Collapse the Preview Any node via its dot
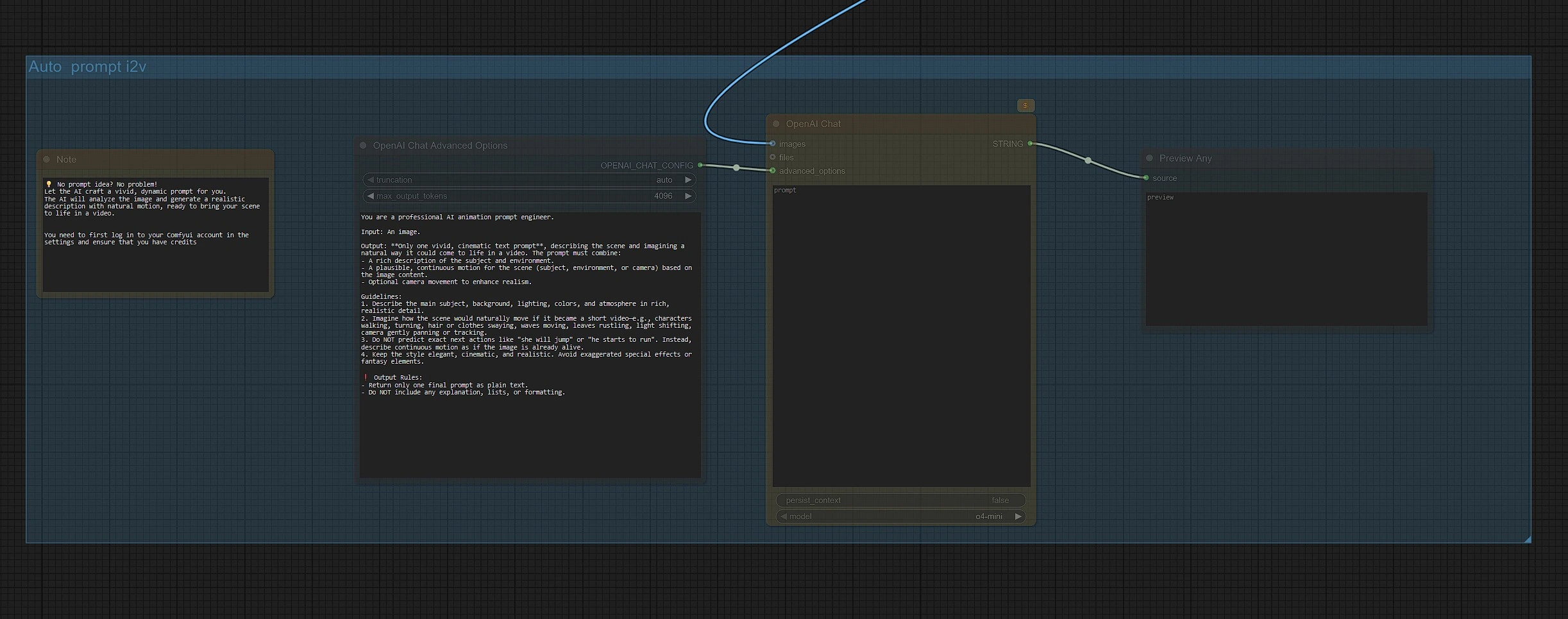 pos(1149,158)
